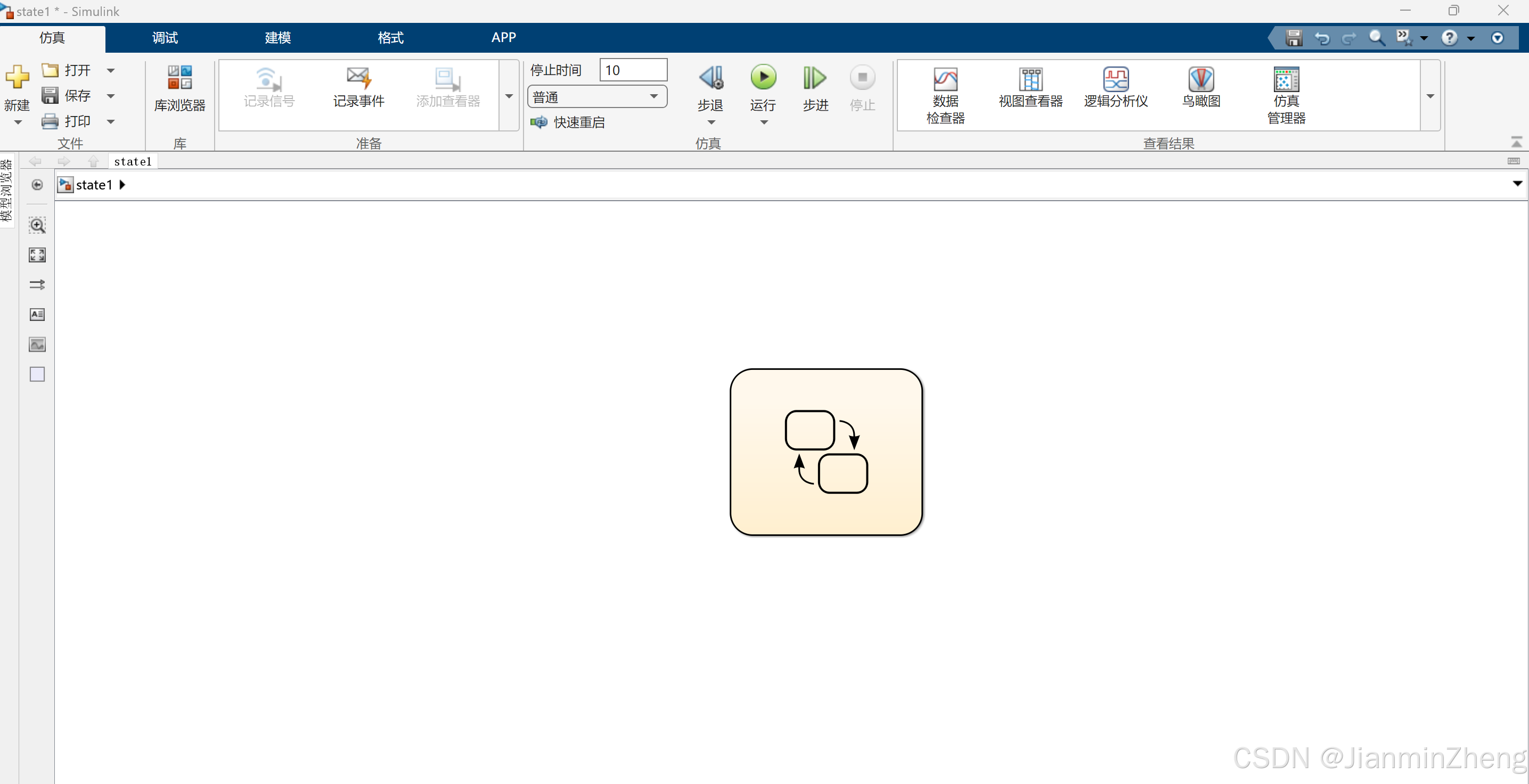Toggle the hide/show model browser button
The height and width of the screenshot is (784, 1529).
37,185
